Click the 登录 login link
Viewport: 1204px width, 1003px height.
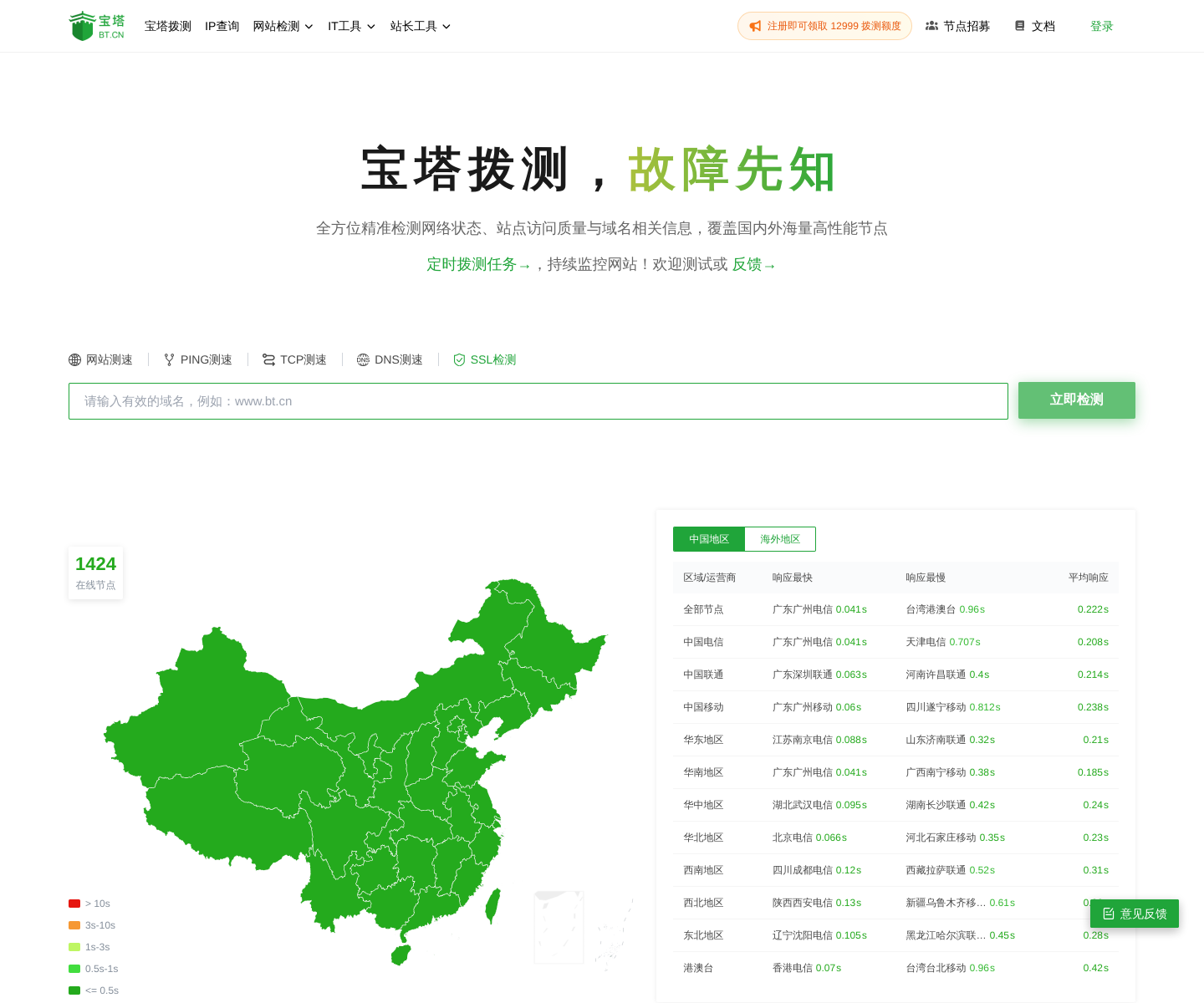point(1102,26)
